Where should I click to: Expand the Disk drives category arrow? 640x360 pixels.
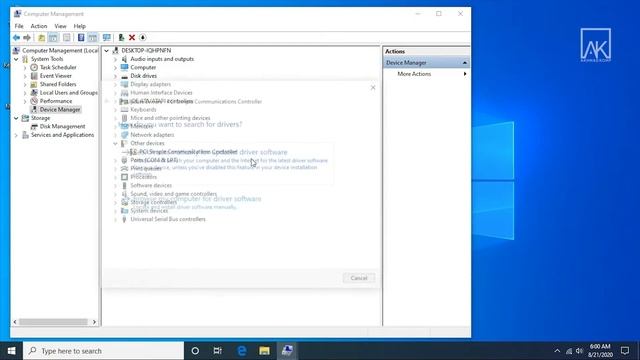point(116,76)
